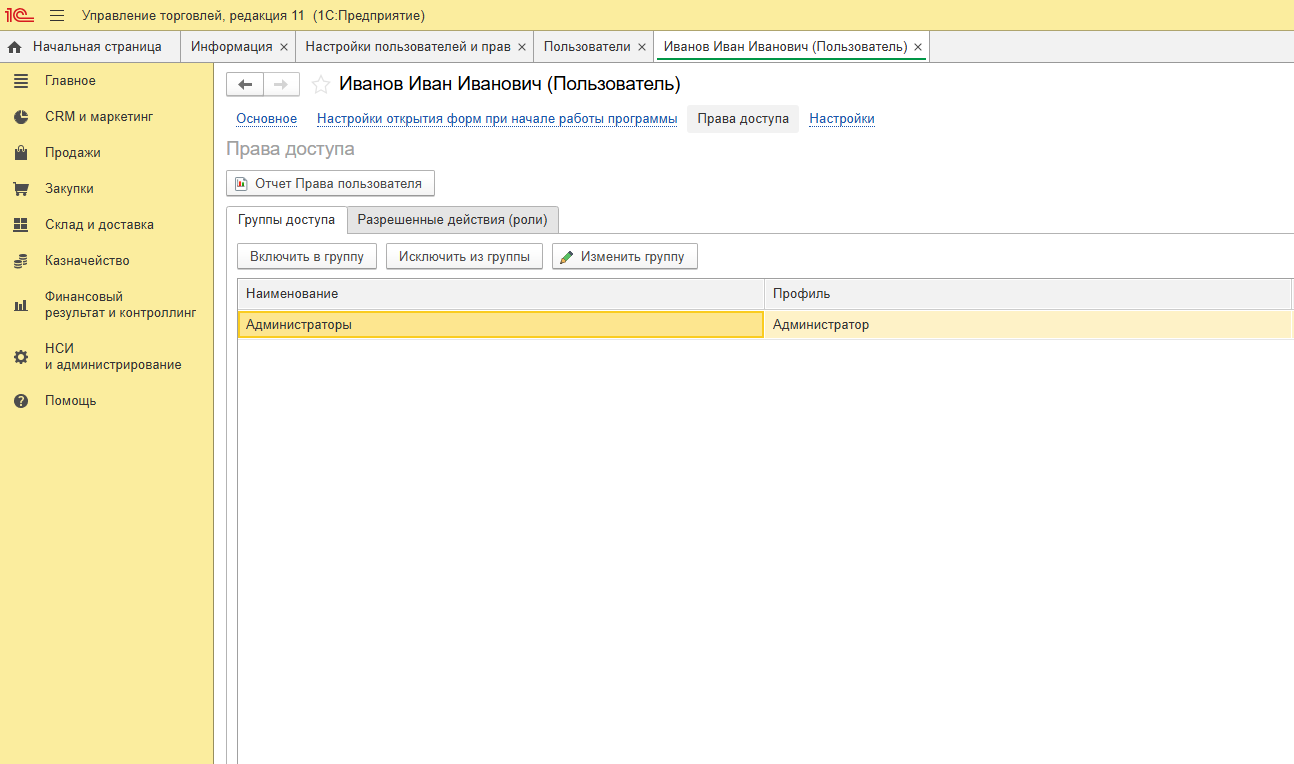Switch to Разрешенные действия (роли) tab
This screenshot has height=764, width=1294.
[452, 220]
